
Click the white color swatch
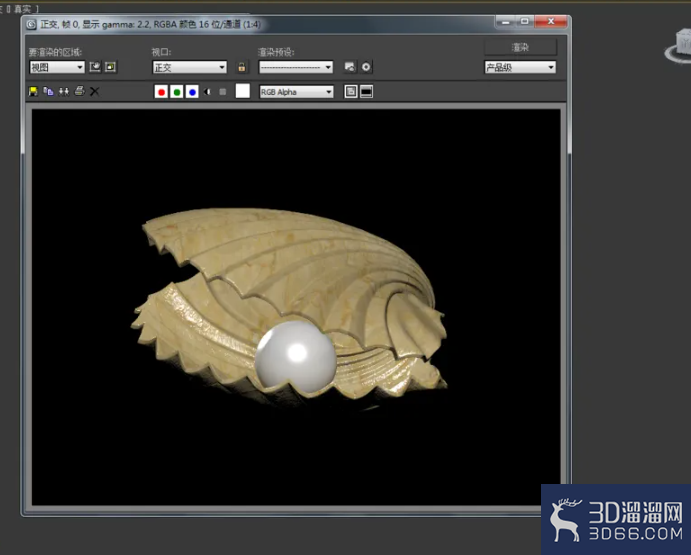pos(242,91)
